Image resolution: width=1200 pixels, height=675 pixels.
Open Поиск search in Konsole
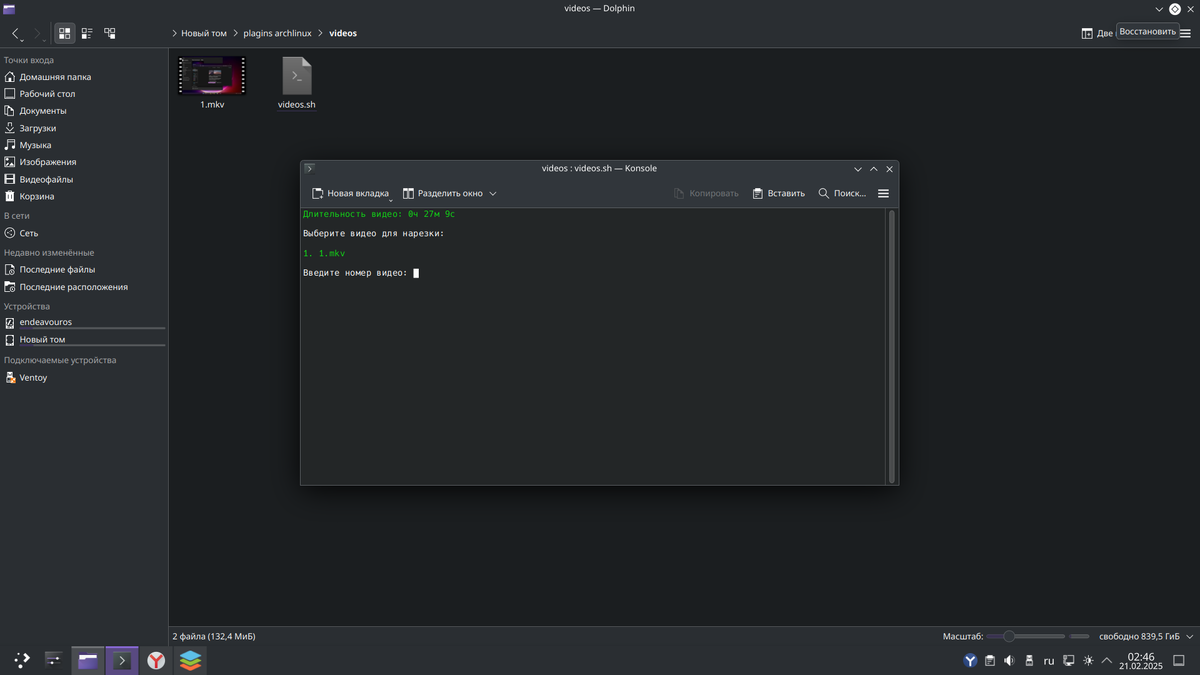click(842, 193)
